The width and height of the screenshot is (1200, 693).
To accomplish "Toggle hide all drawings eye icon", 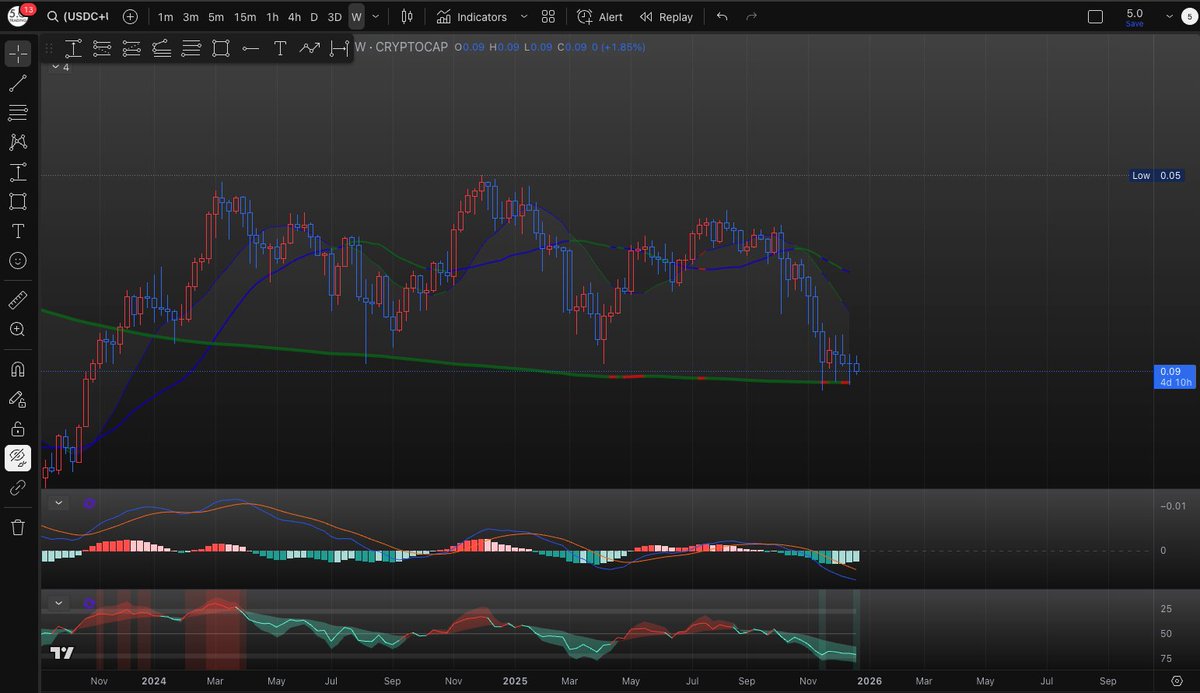I will tap(18, 458).
